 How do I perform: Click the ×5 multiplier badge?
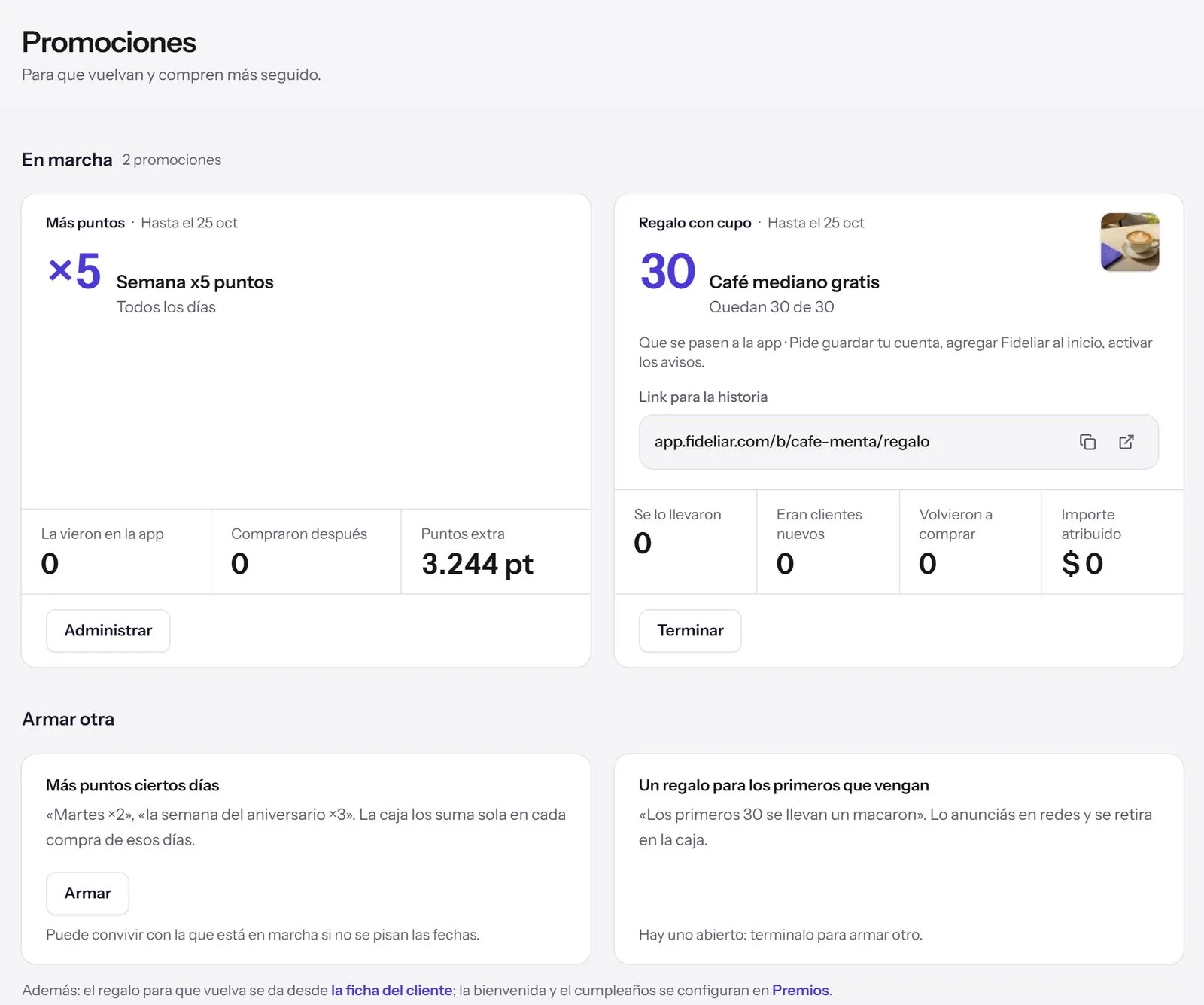(x=74, y=271)
